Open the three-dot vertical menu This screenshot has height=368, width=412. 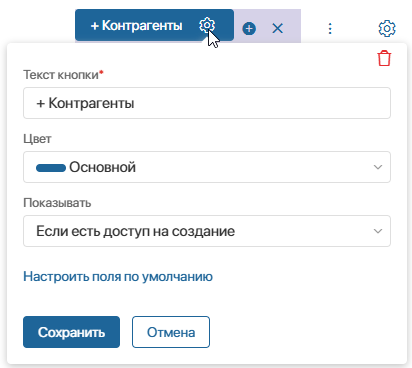(x=330, y=29)
